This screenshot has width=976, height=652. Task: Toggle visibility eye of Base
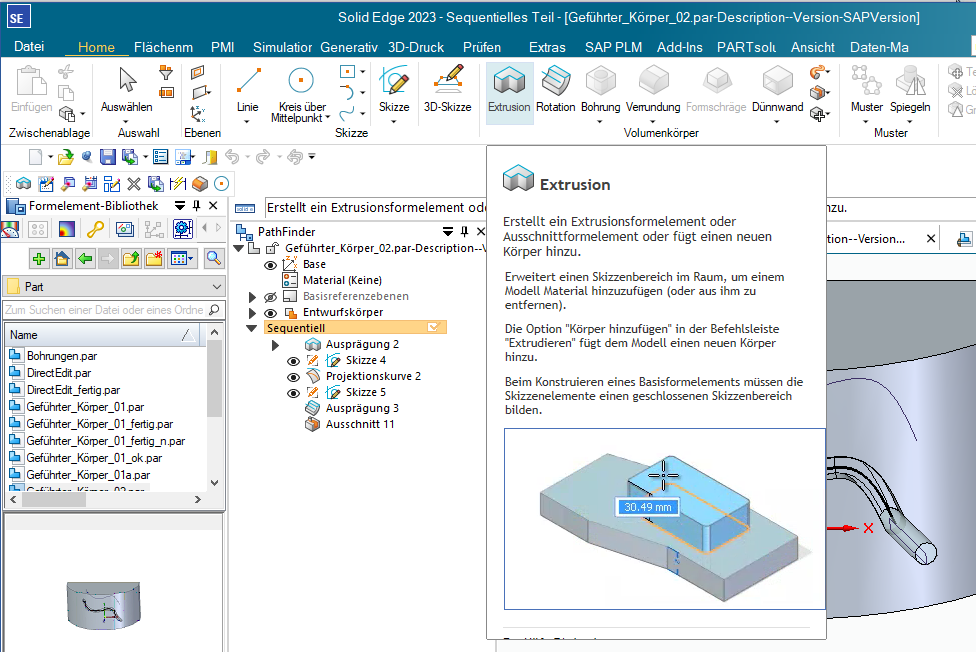pos(270,265)
